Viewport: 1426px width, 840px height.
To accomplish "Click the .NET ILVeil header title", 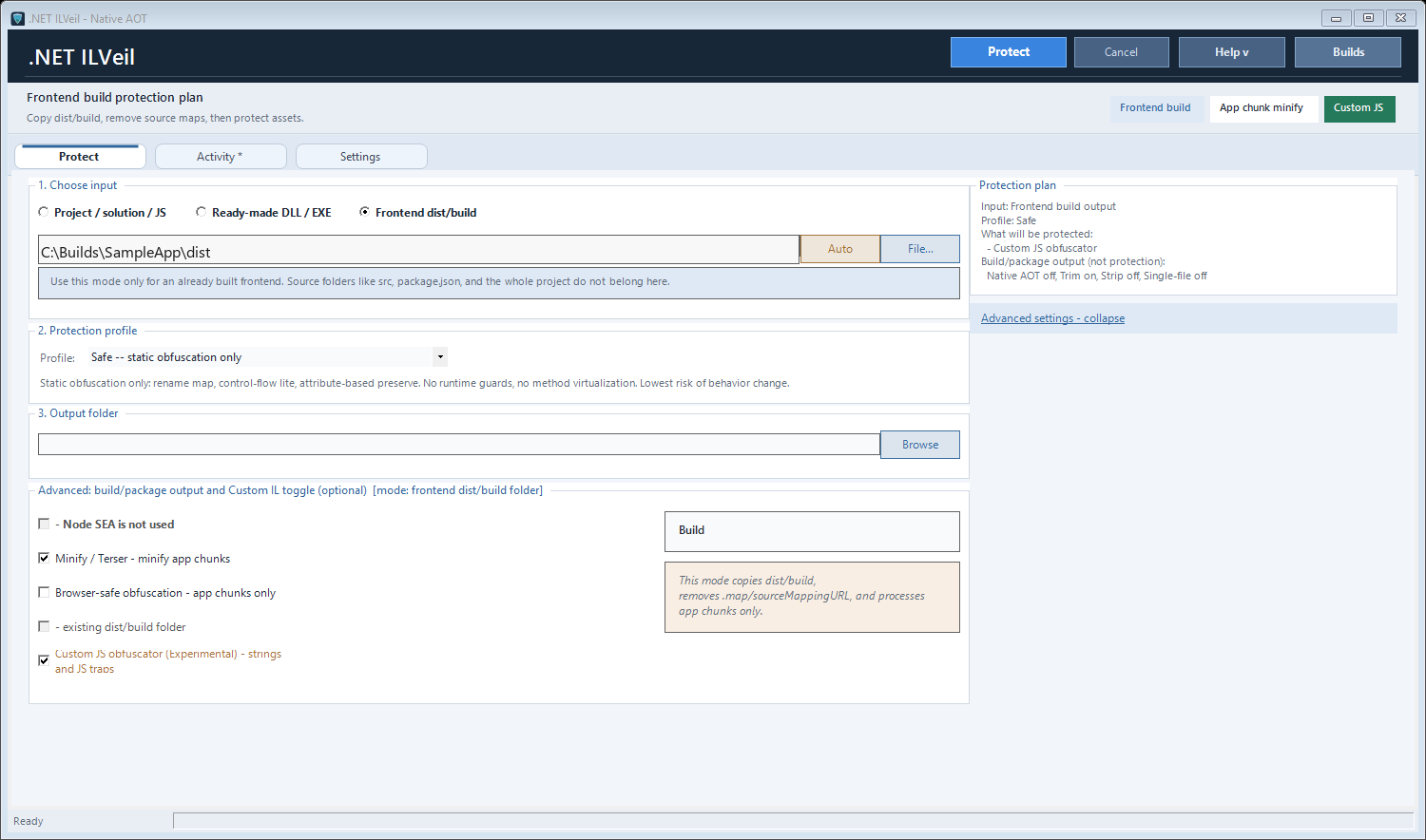I will pos(82,57).
